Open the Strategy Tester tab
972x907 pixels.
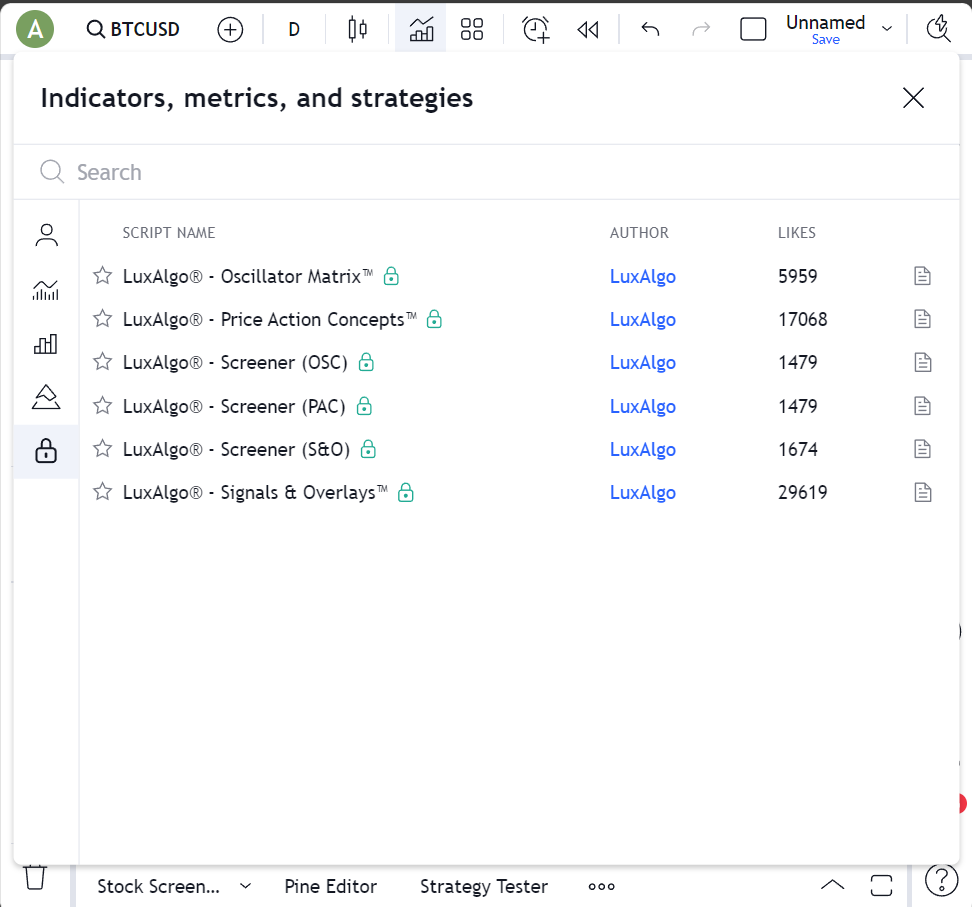point(484,886)
